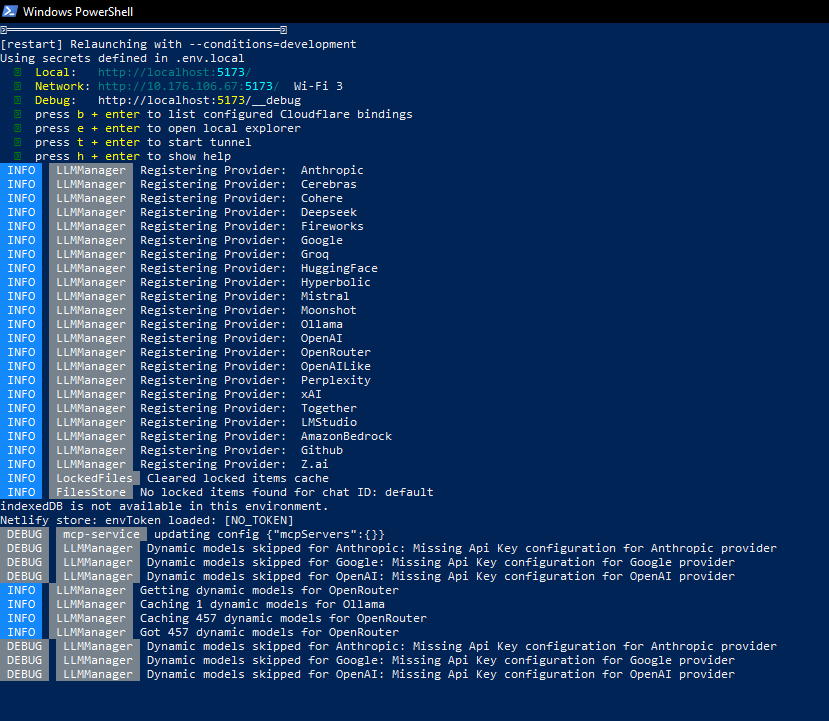The width and height of the screenshot is (829, 721).
Task: Select the 'Google' registering provider name
Action: (321, 241)
